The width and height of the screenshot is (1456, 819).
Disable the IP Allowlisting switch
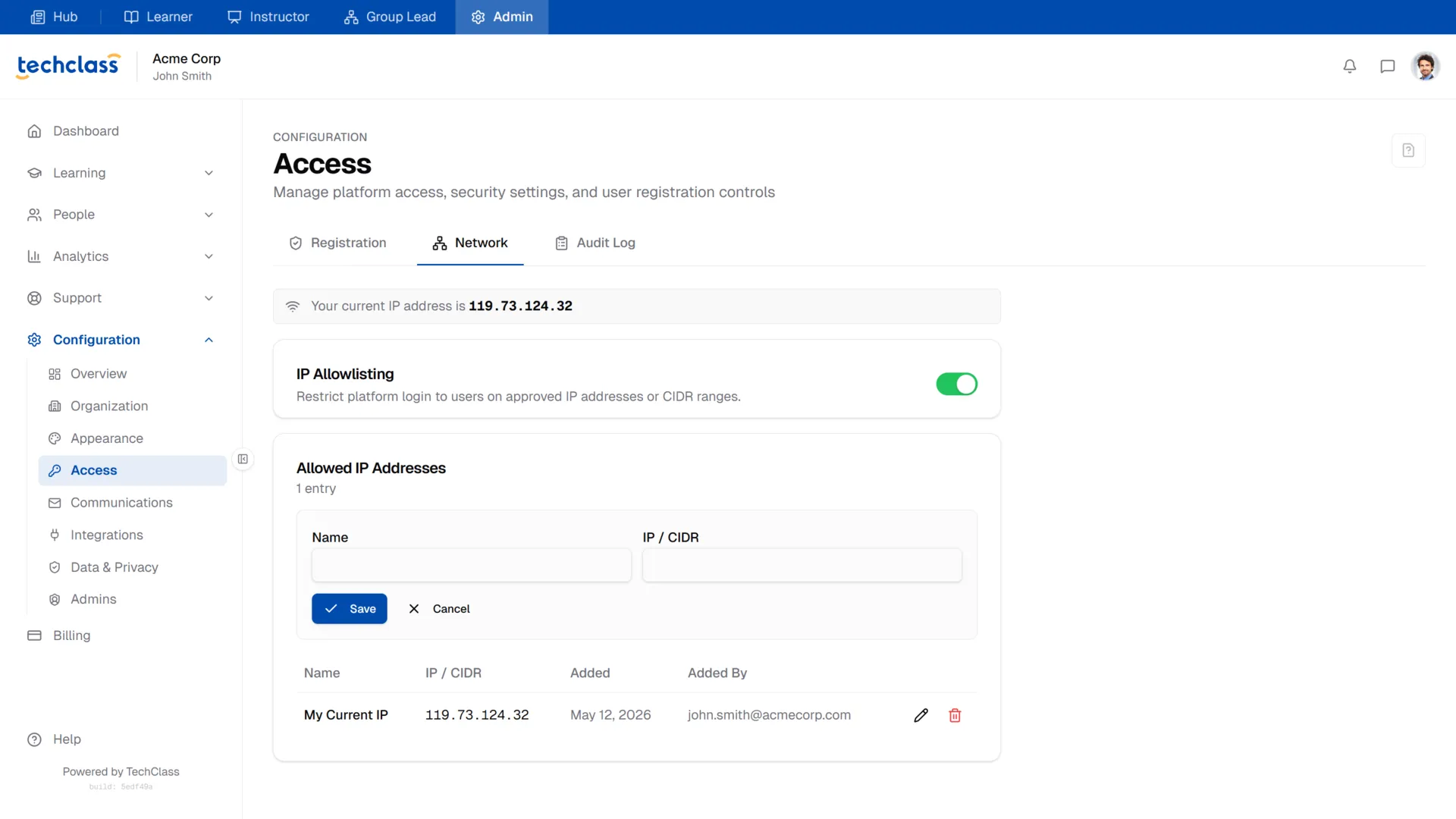956,384
